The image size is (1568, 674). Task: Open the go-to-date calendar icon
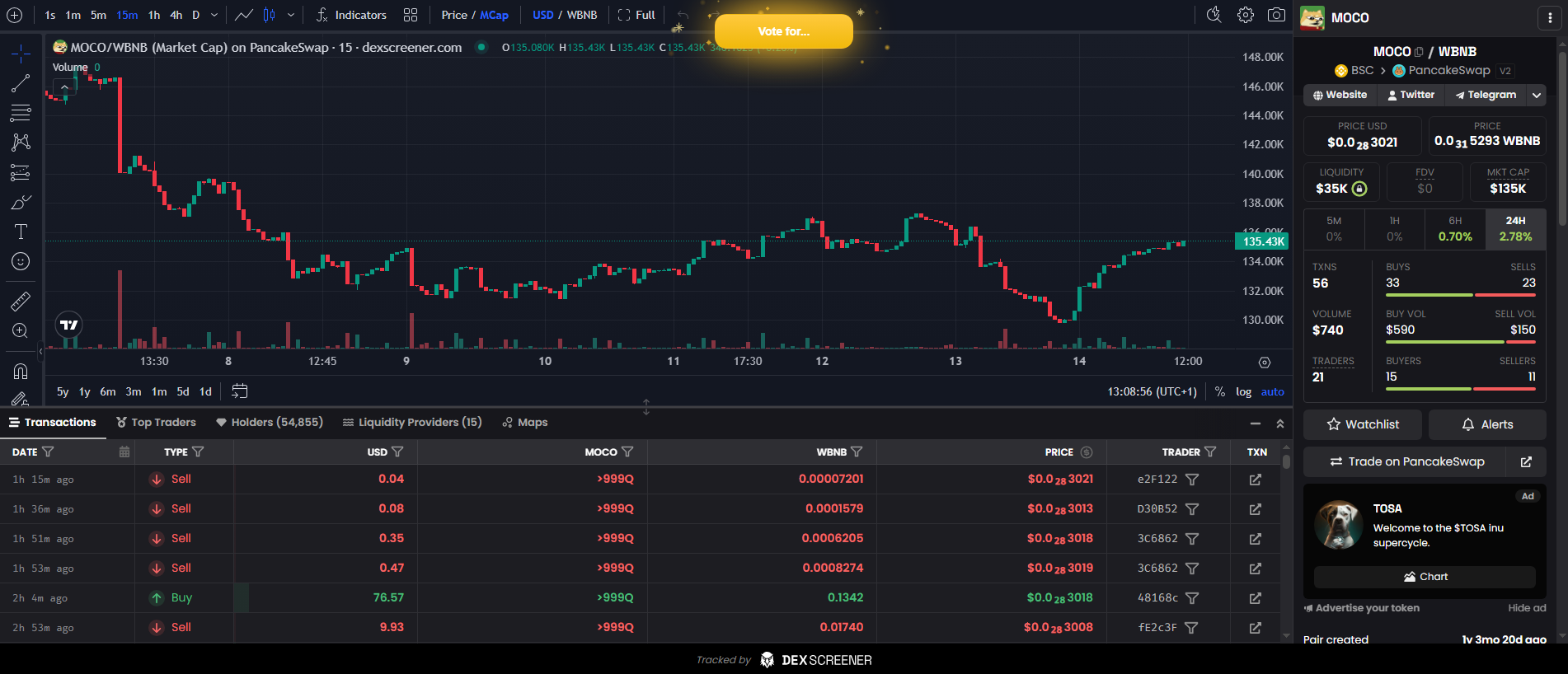click(240, 391)
